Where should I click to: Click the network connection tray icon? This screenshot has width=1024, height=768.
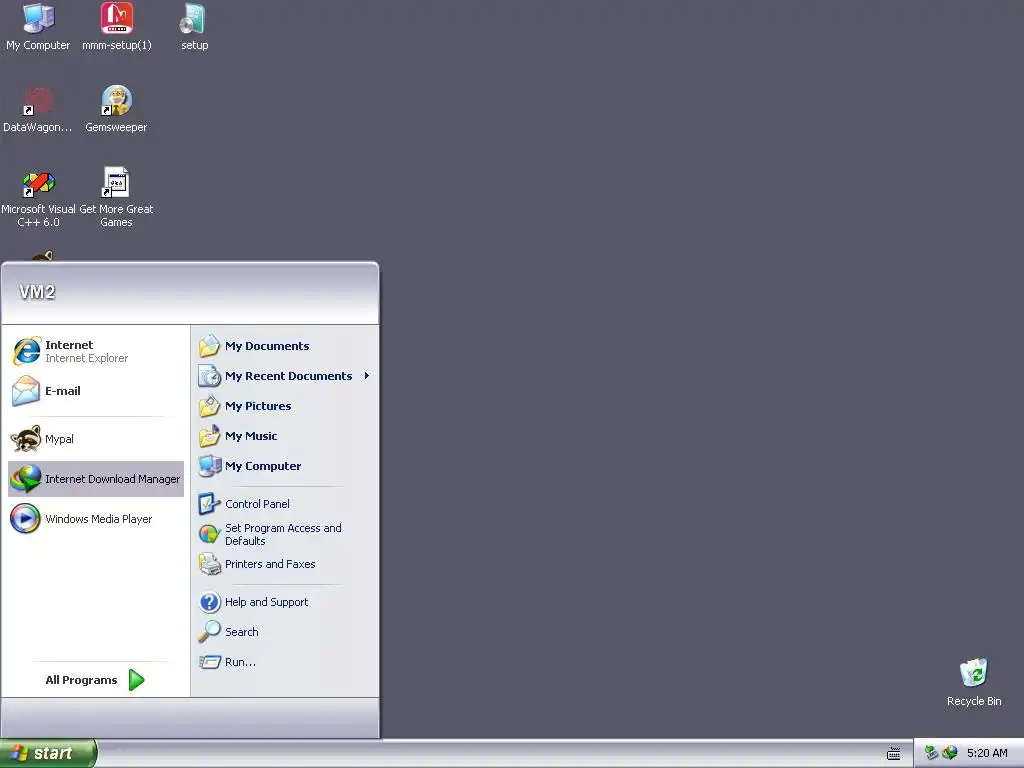[931, 753]
